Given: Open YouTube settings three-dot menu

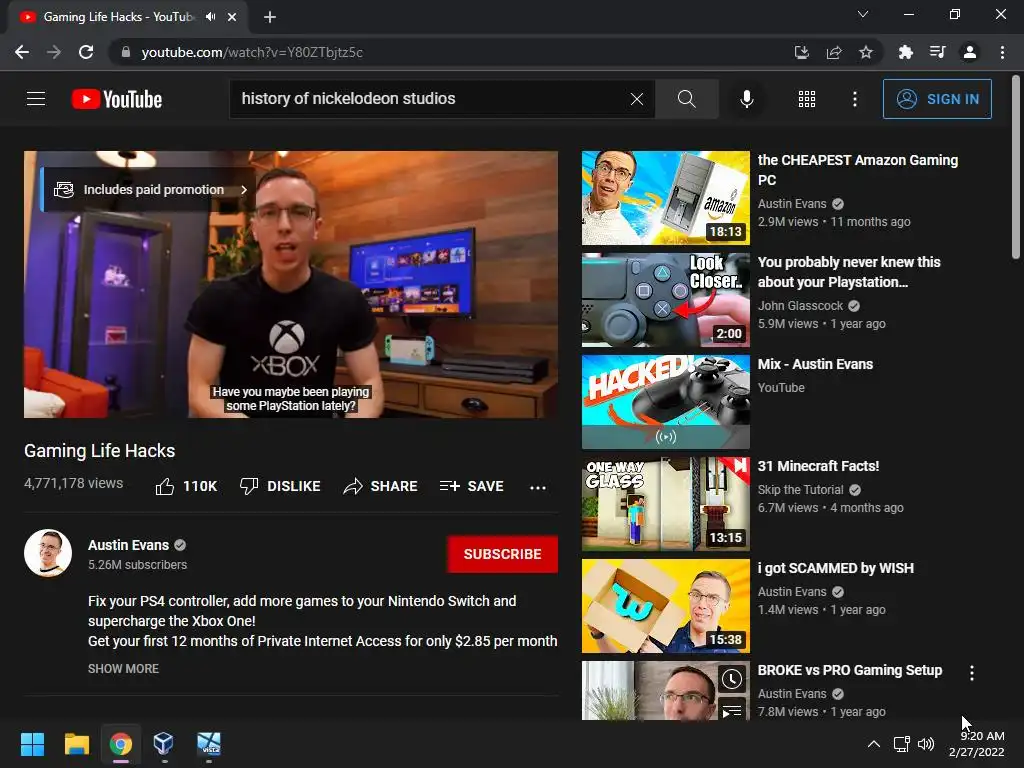Looking at the screenshot, I should (x=854, y=99).
